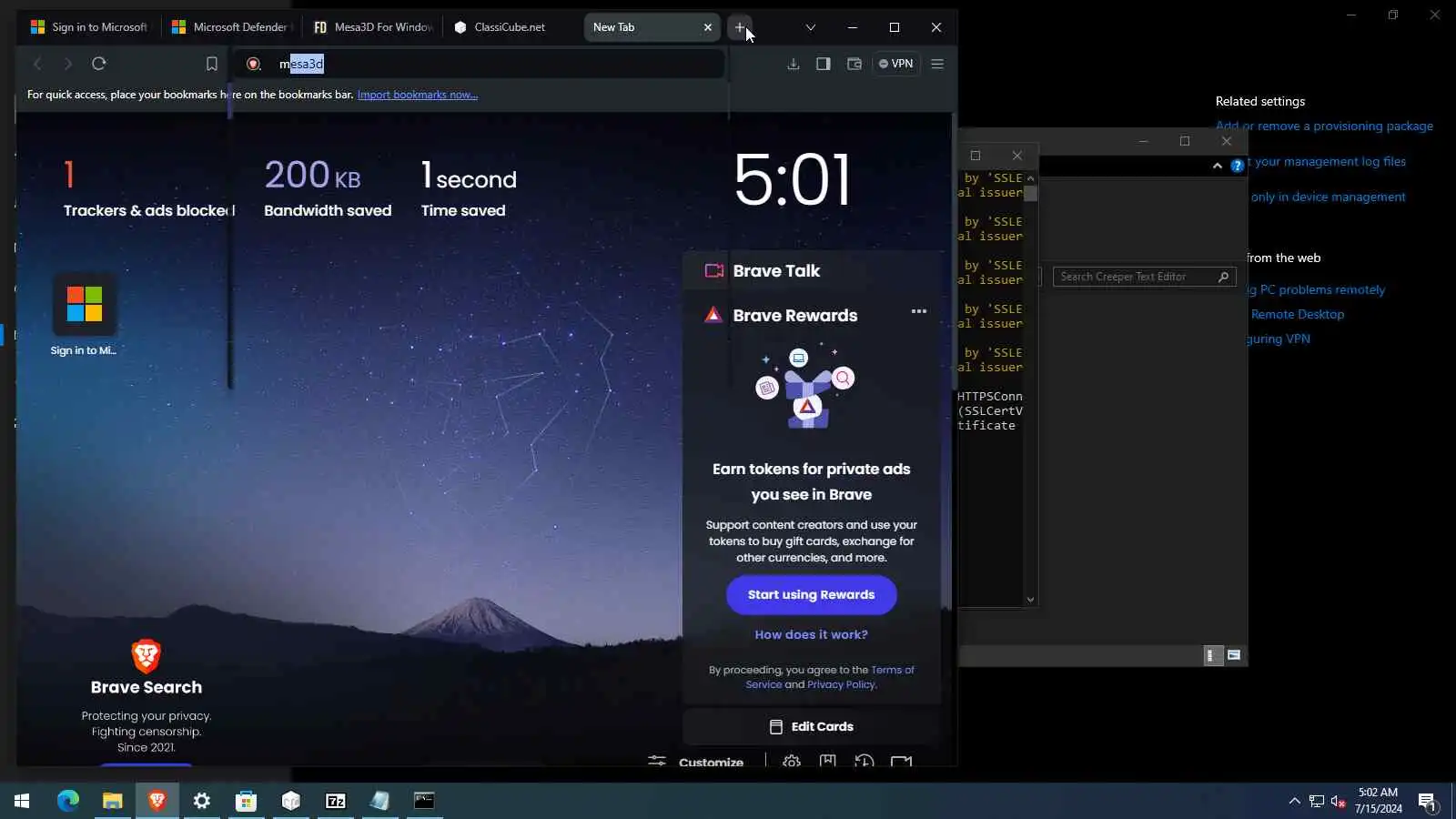The height and width of the screenshot is (819, 1456).
Task: Open PC problems remotely link in Settings
Action: click(x=1317, y=290)
